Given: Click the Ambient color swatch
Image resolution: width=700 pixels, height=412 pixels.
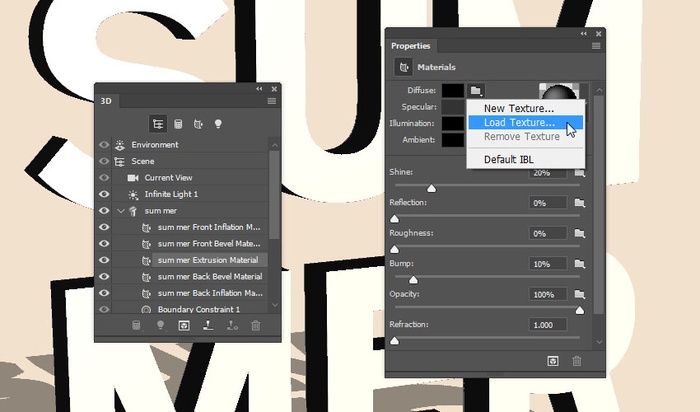Looking at the screenshot, I should click(x=453, y=140).
